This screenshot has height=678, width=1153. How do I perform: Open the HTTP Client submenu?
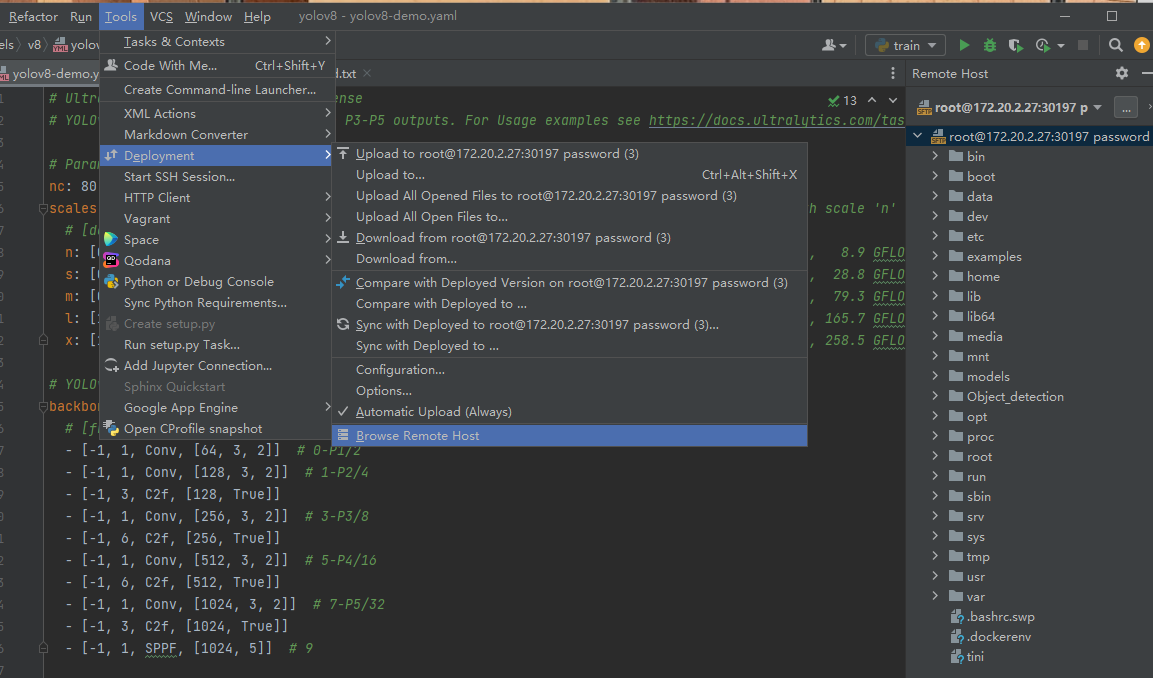point(216,197)
